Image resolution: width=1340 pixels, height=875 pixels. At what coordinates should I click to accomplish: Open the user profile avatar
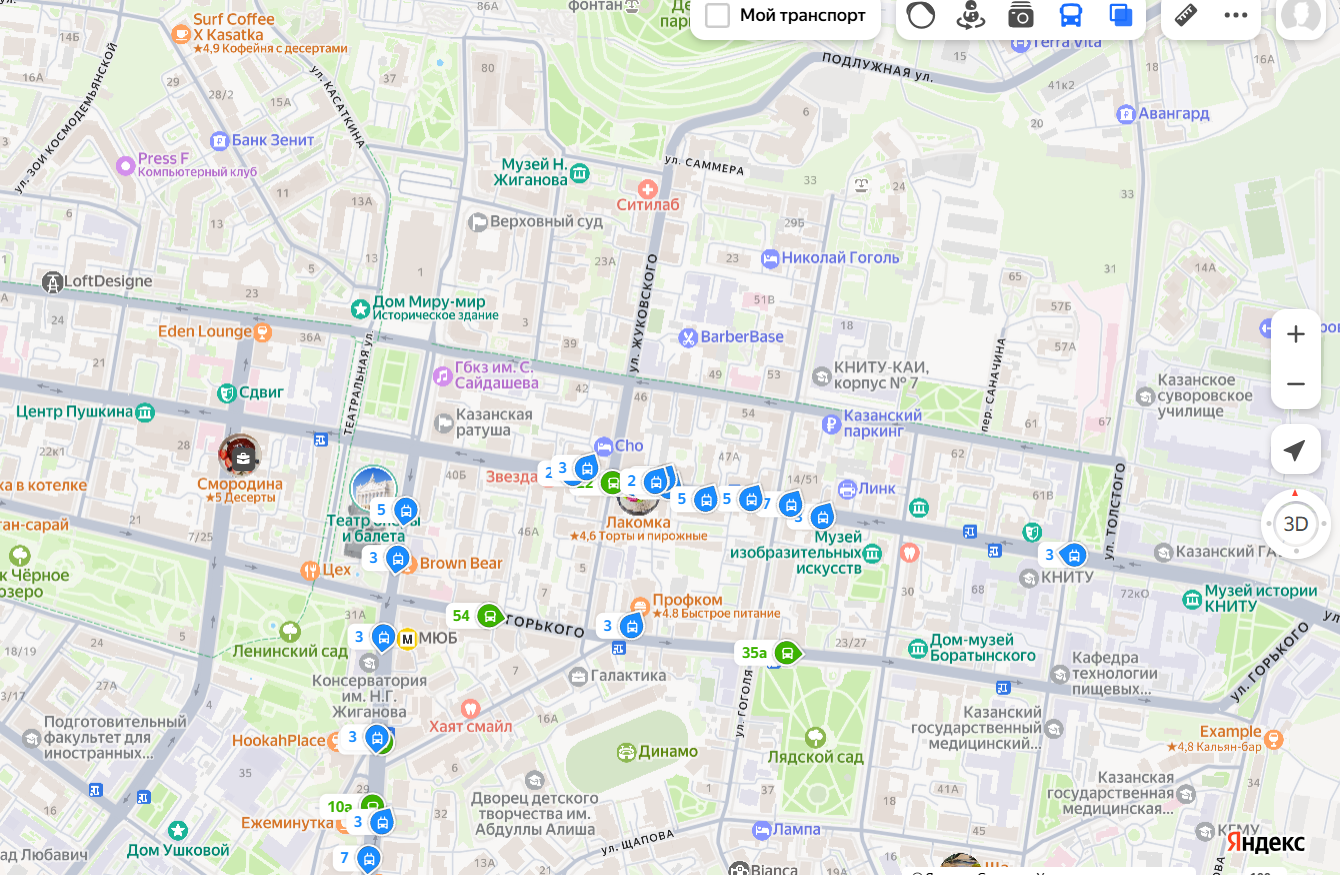(x=1301, y=16)
